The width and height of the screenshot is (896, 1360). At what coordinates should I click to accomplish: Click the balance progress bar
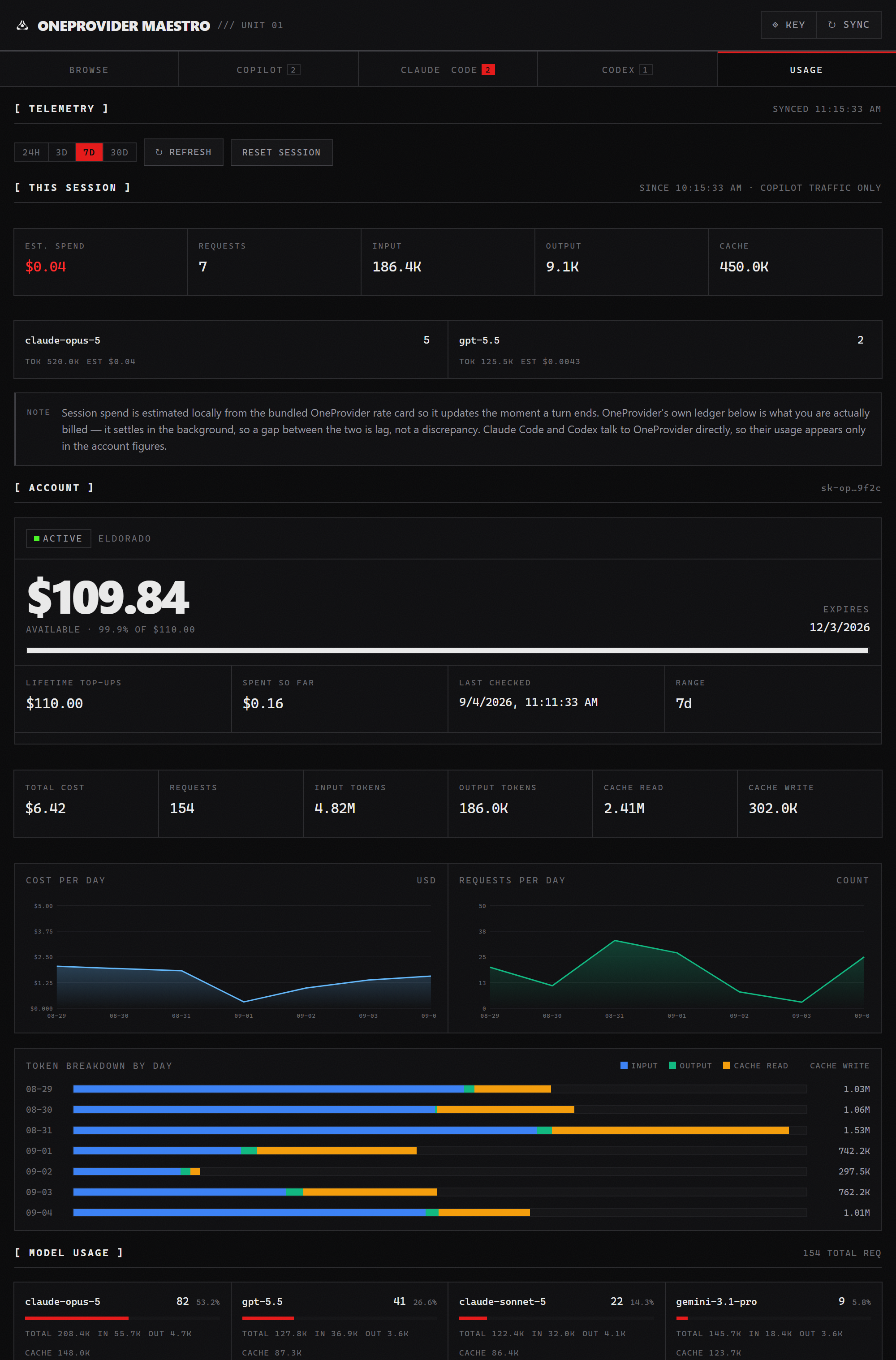click(448, 650)
